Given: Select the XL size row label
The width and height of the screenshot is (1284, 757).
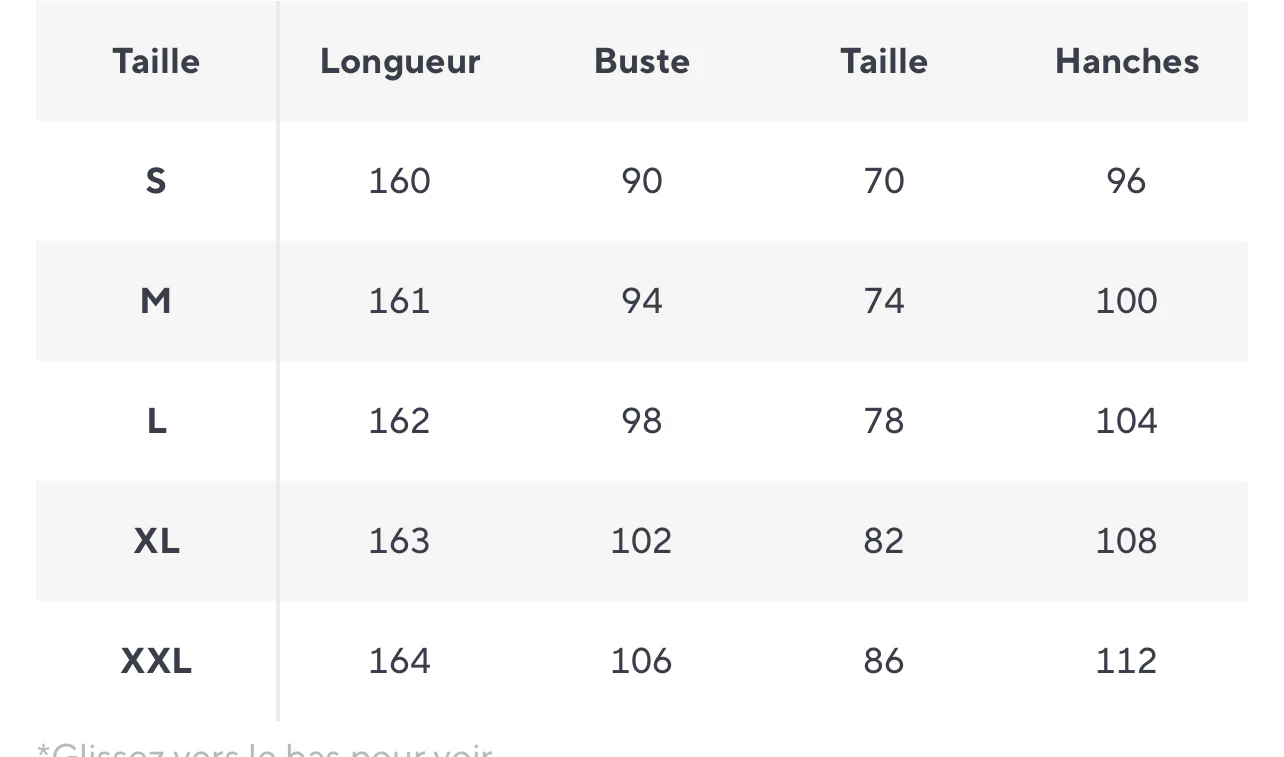Looking at the screenshot, I should tap(156, 541).
